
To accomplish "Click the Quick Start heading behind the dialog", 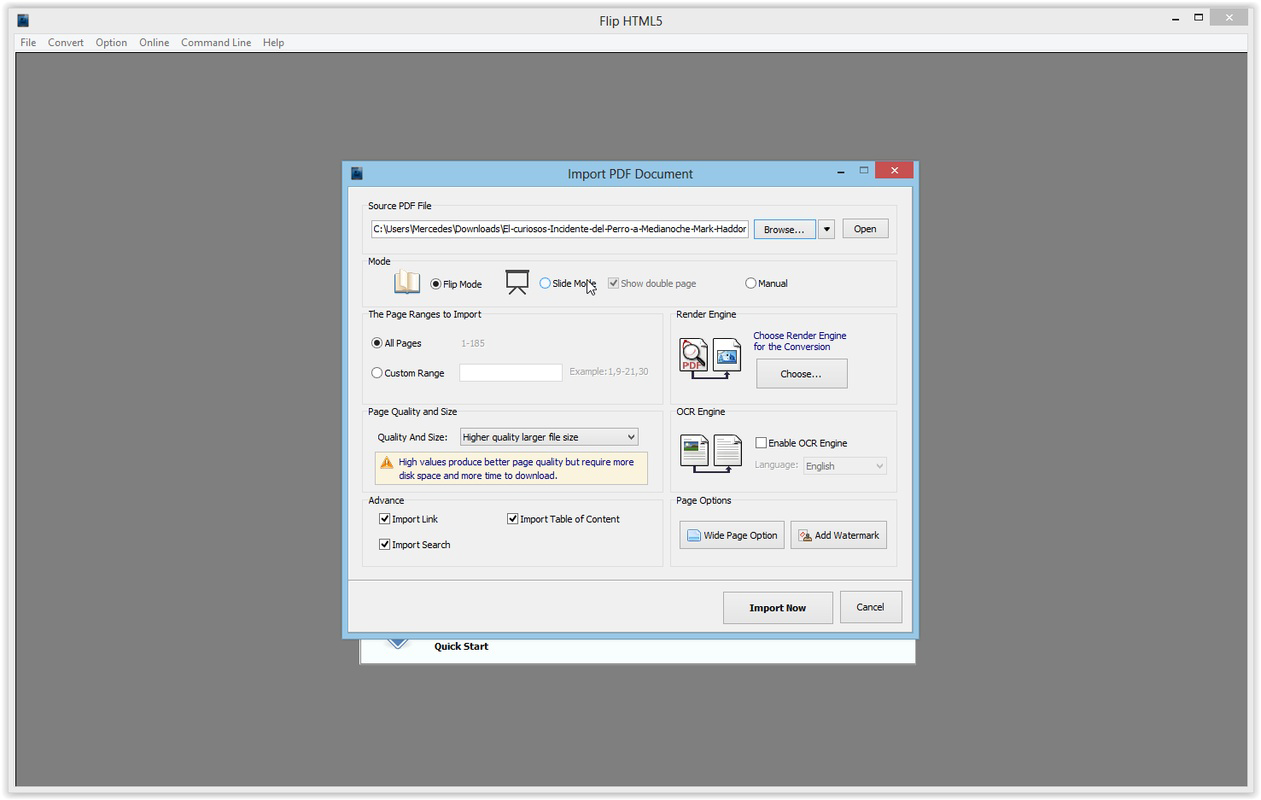I will coord(461,646).
